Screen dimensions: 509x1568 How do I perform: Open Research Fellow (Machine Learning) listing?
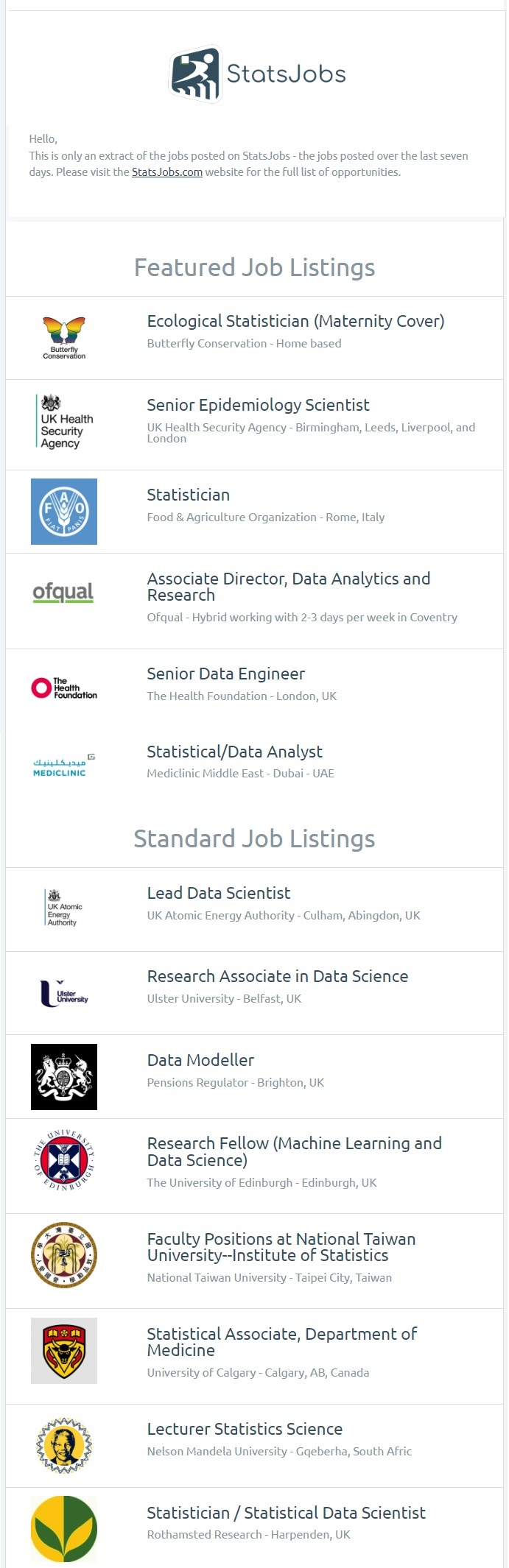(294, 1151)
